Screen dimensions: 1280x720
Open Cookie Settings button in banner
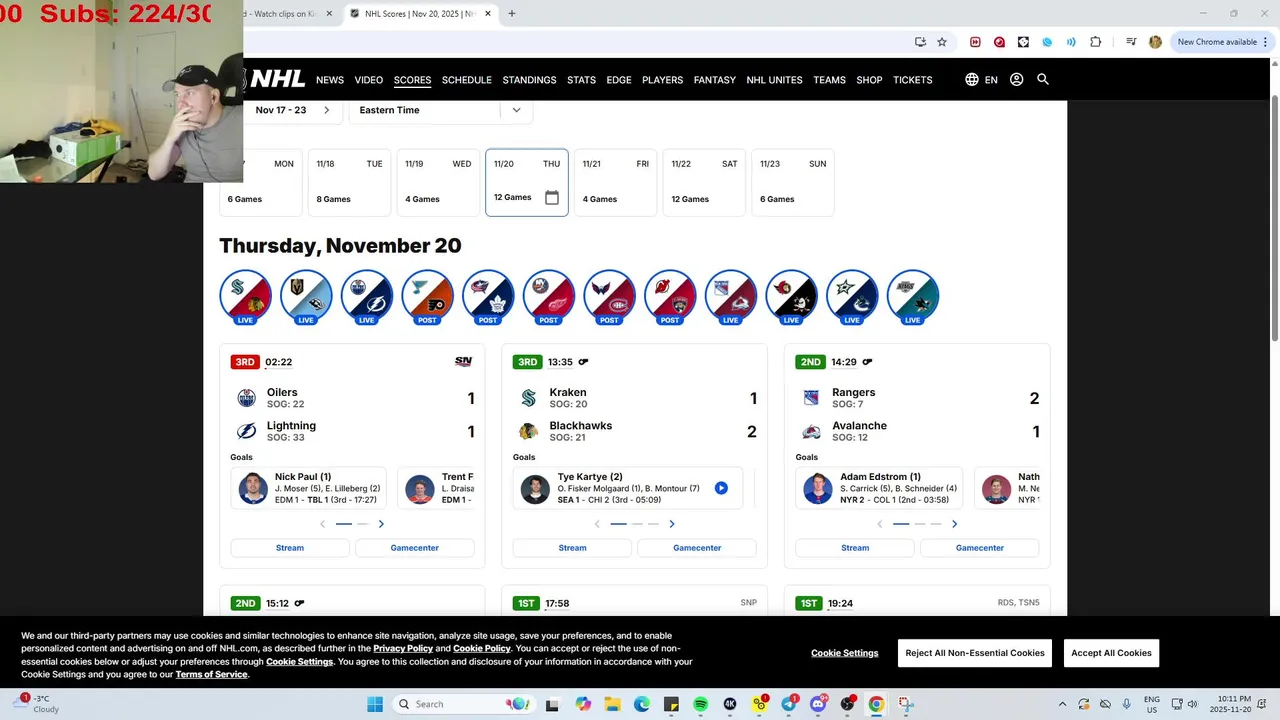click(x=845, y=653)
